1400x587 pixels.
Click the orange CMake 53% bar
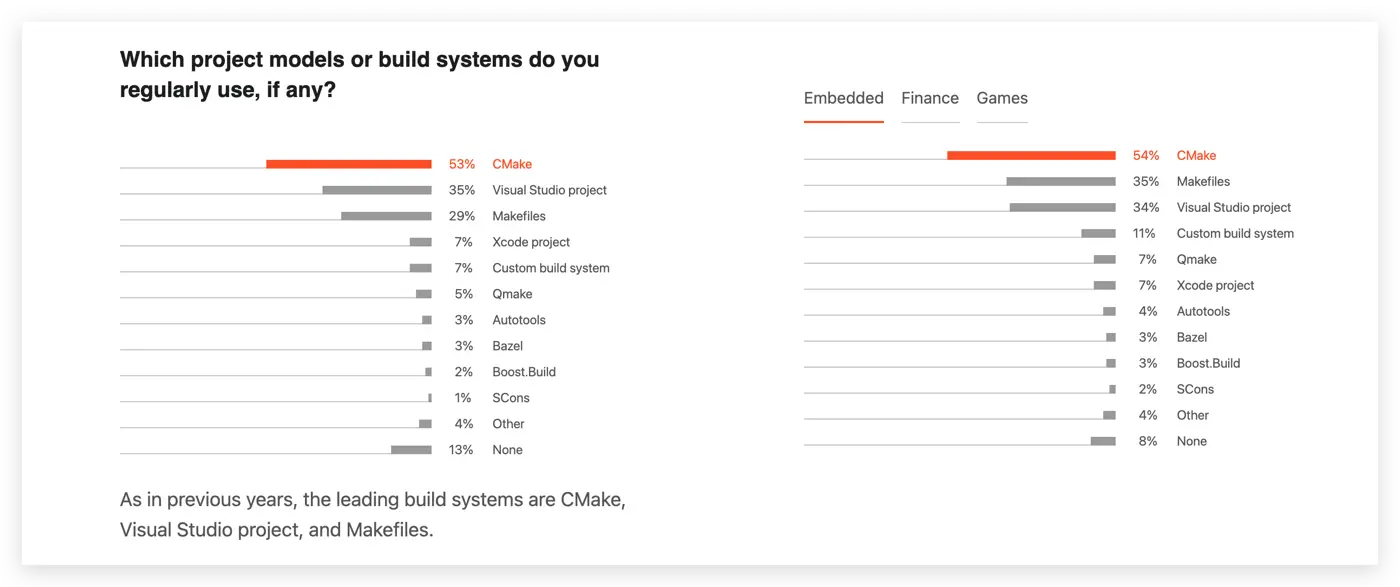click(x=348, y=164)
